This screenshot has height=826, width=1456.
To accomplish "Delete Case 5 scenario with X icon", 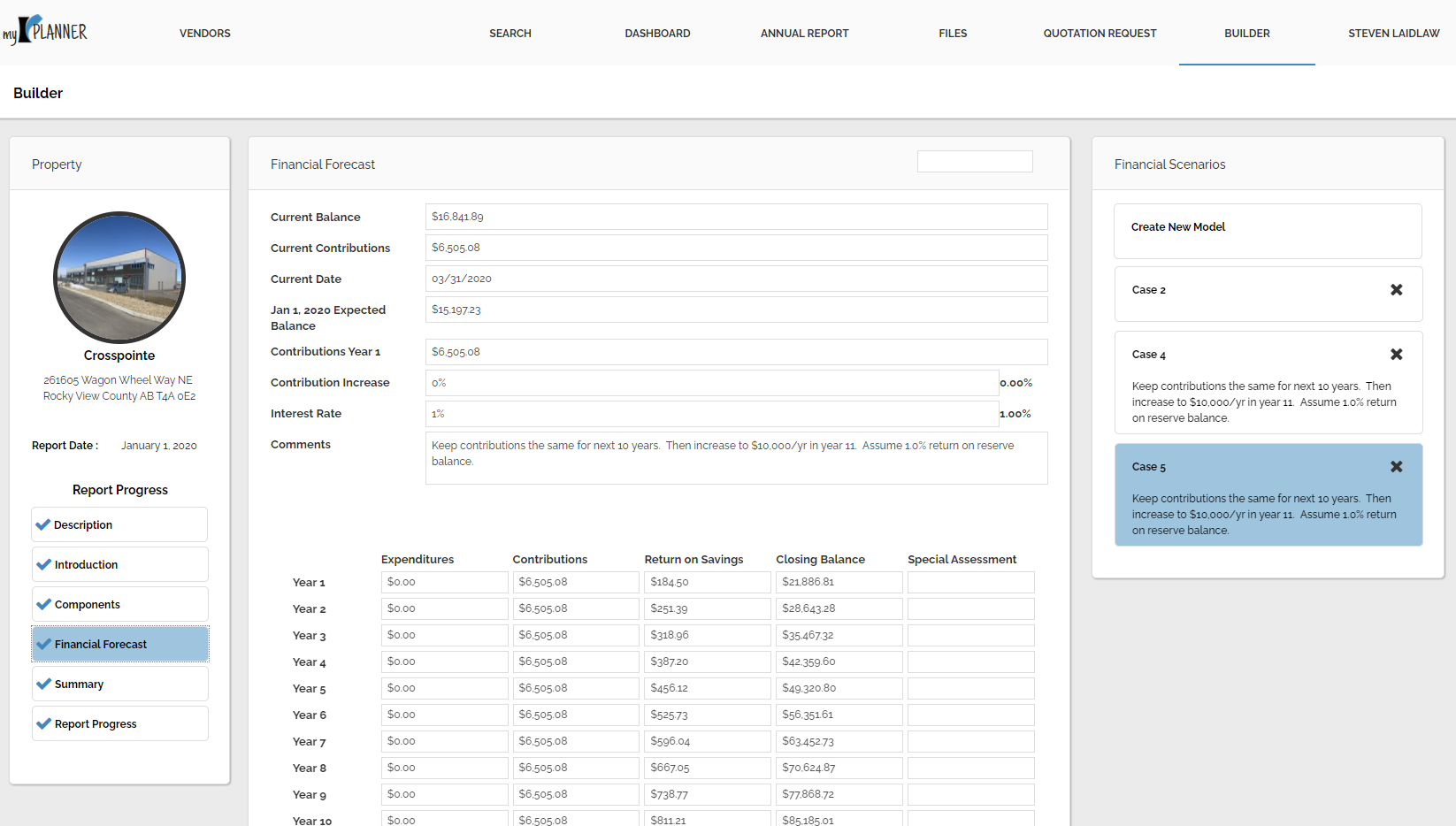I will [1396, 467].
